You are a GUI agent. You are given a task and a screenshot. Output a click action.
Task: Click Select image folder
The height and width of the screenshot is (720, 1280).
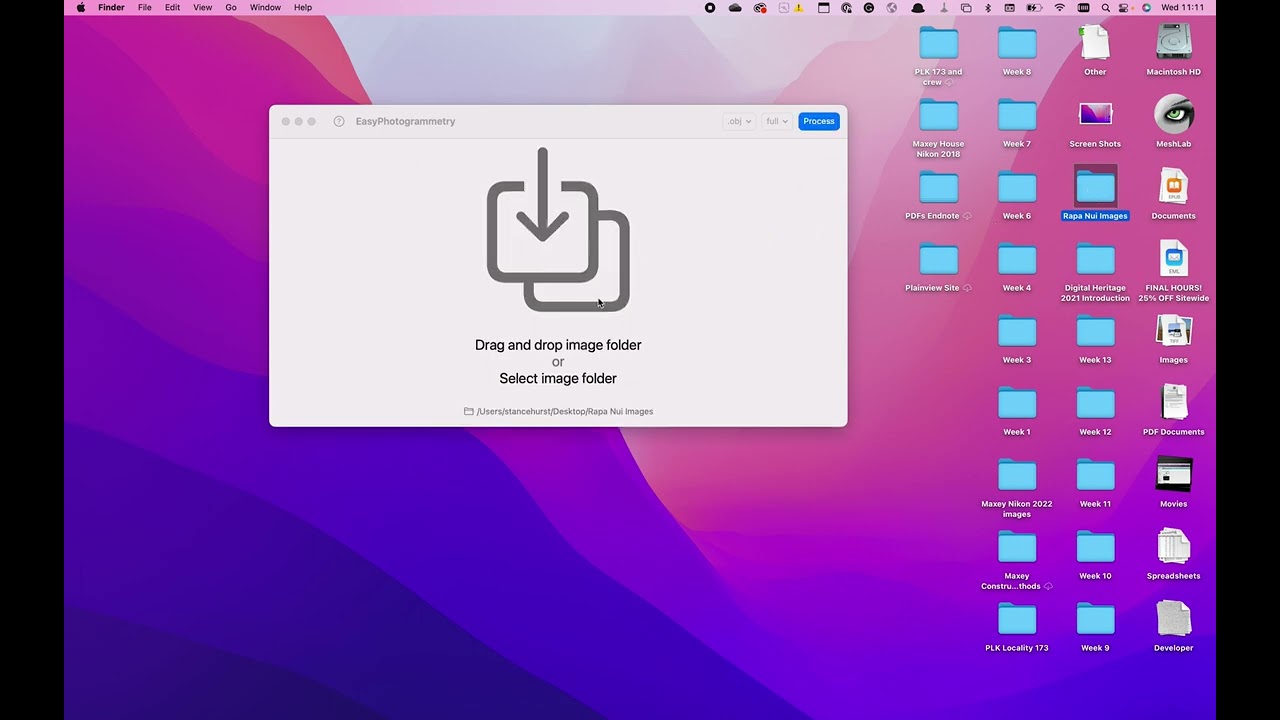coord(558,378)
